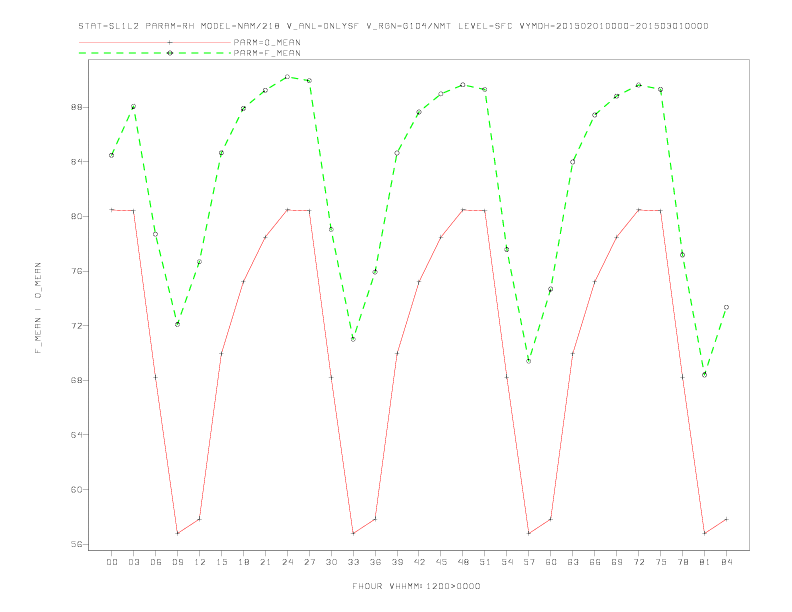Click x-axis tick label 03
Screen dimensions: 792x612
[133, 562]
